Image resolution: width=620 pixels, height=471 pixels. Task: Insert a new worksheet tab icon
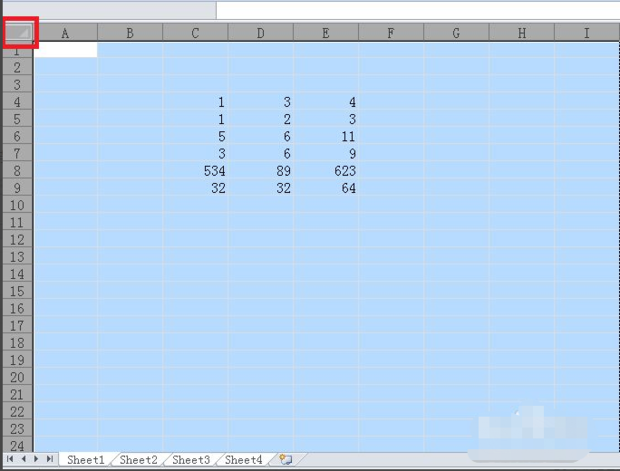pos(285,459)
